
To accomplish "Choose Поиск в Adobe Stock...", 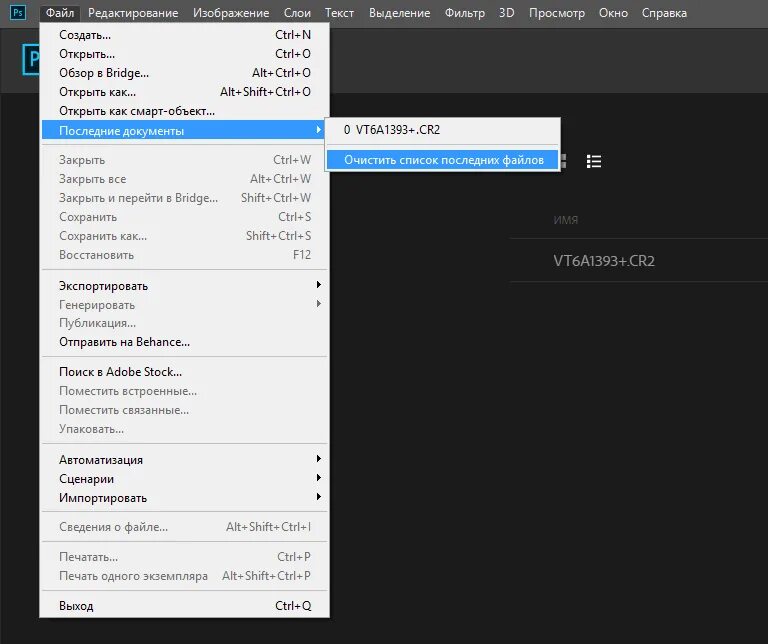I will click(x=185, y=372).
